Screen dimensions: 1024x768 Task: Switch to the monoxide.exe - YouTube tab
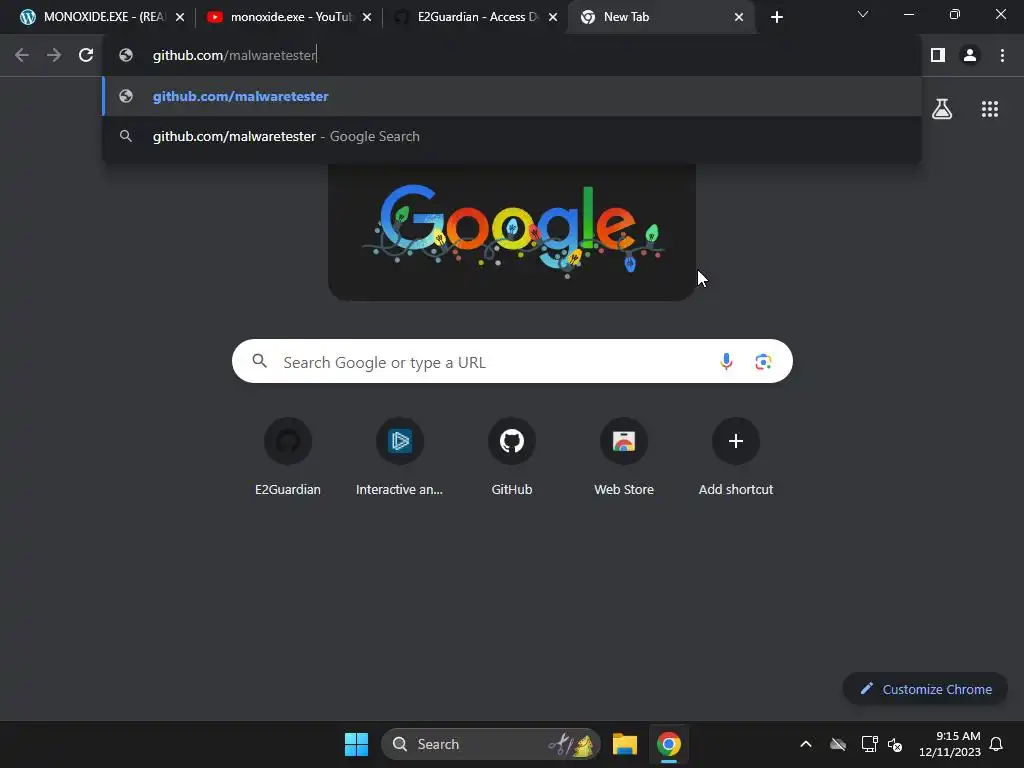(x=288, y=17)
